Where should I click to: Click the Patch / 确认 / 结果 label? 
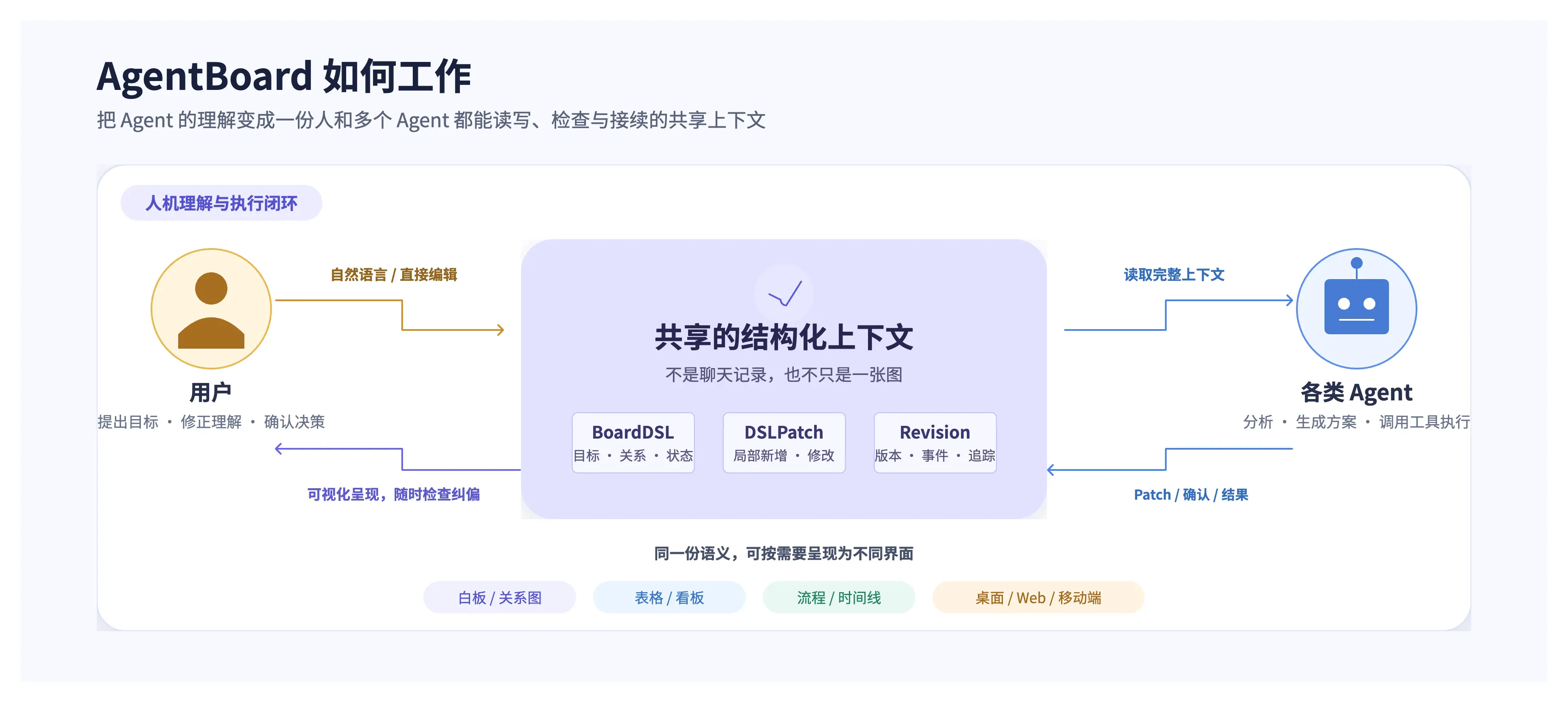point(1191,495)
